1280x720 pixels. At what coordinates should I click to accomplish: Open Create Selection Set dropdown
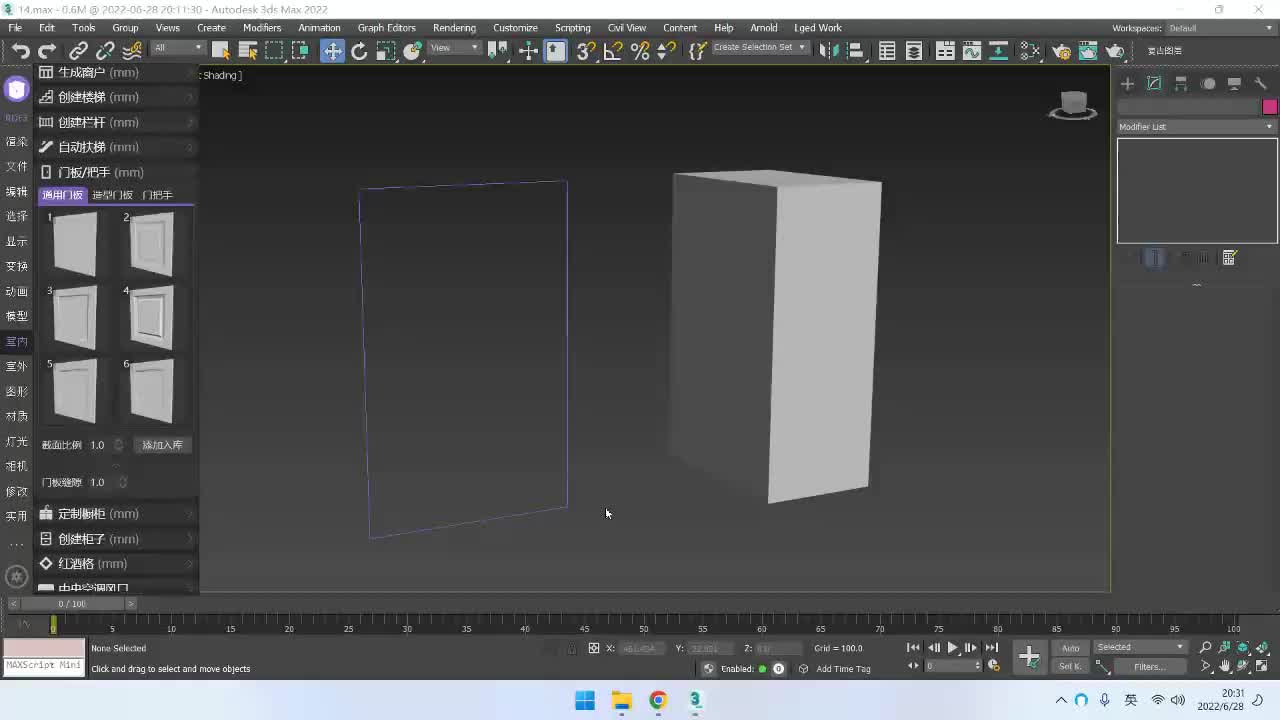click(759, 48)
